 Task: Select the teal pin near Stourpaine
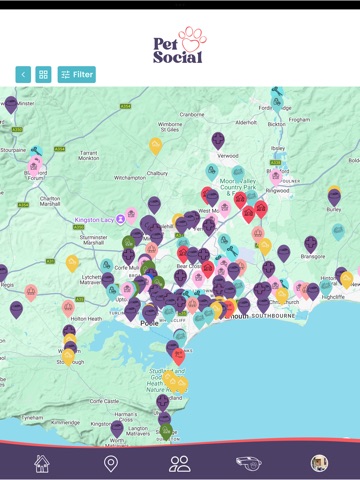pyautogui.click(x=36, y=151)
